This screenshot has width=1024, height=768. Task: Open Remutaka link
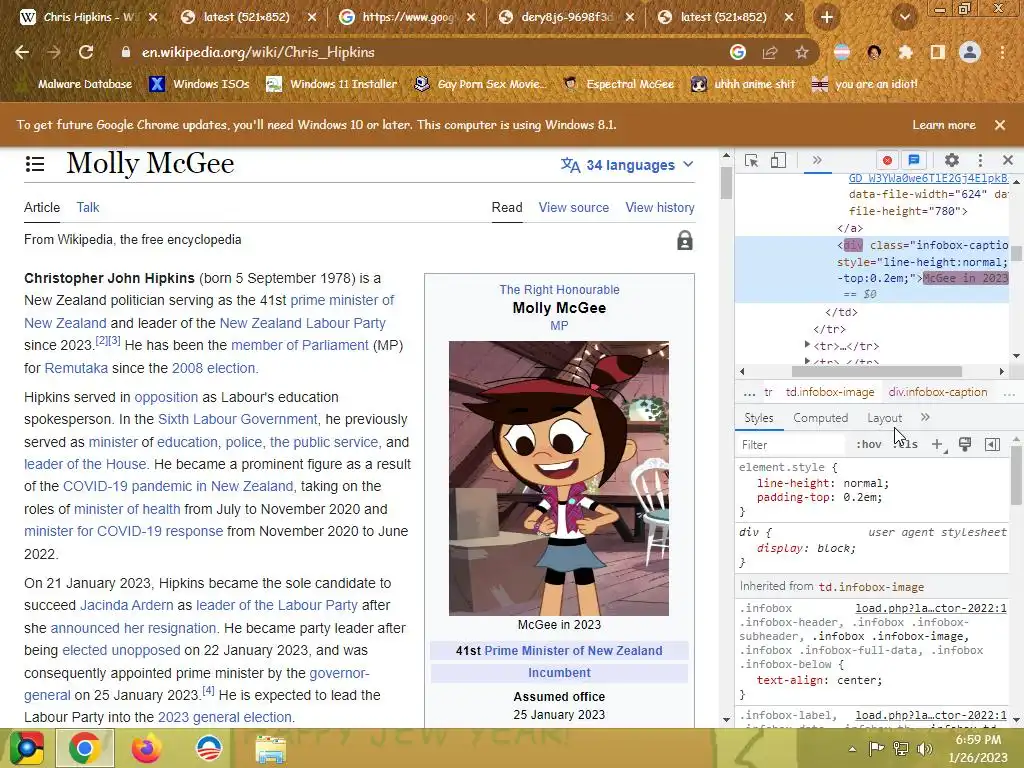[76, 368]
